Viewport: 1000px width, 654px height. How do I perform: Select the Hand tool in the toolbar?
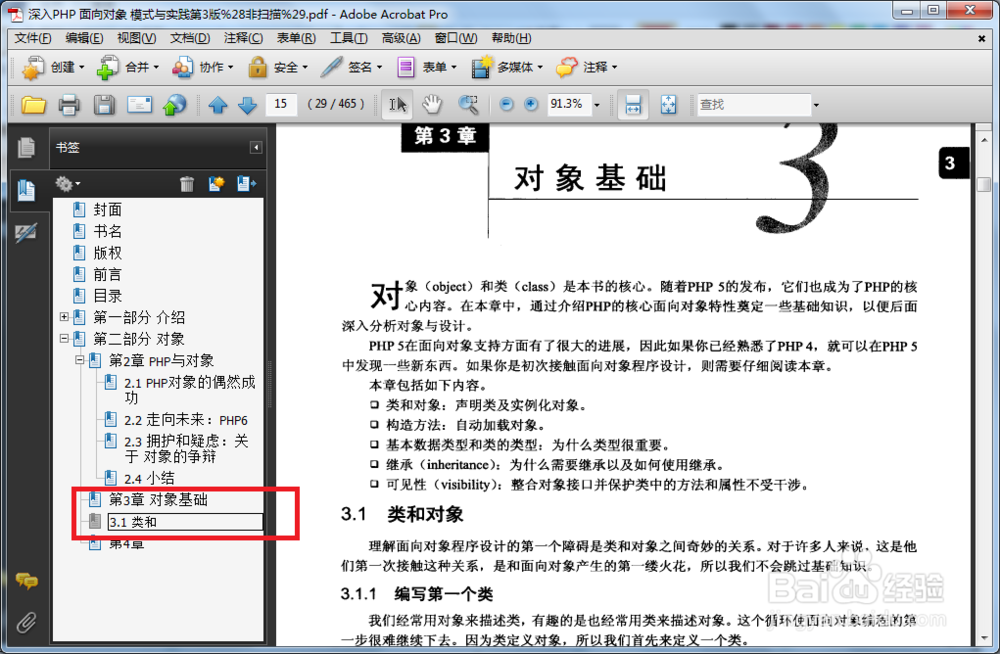(x=434, y=104)
